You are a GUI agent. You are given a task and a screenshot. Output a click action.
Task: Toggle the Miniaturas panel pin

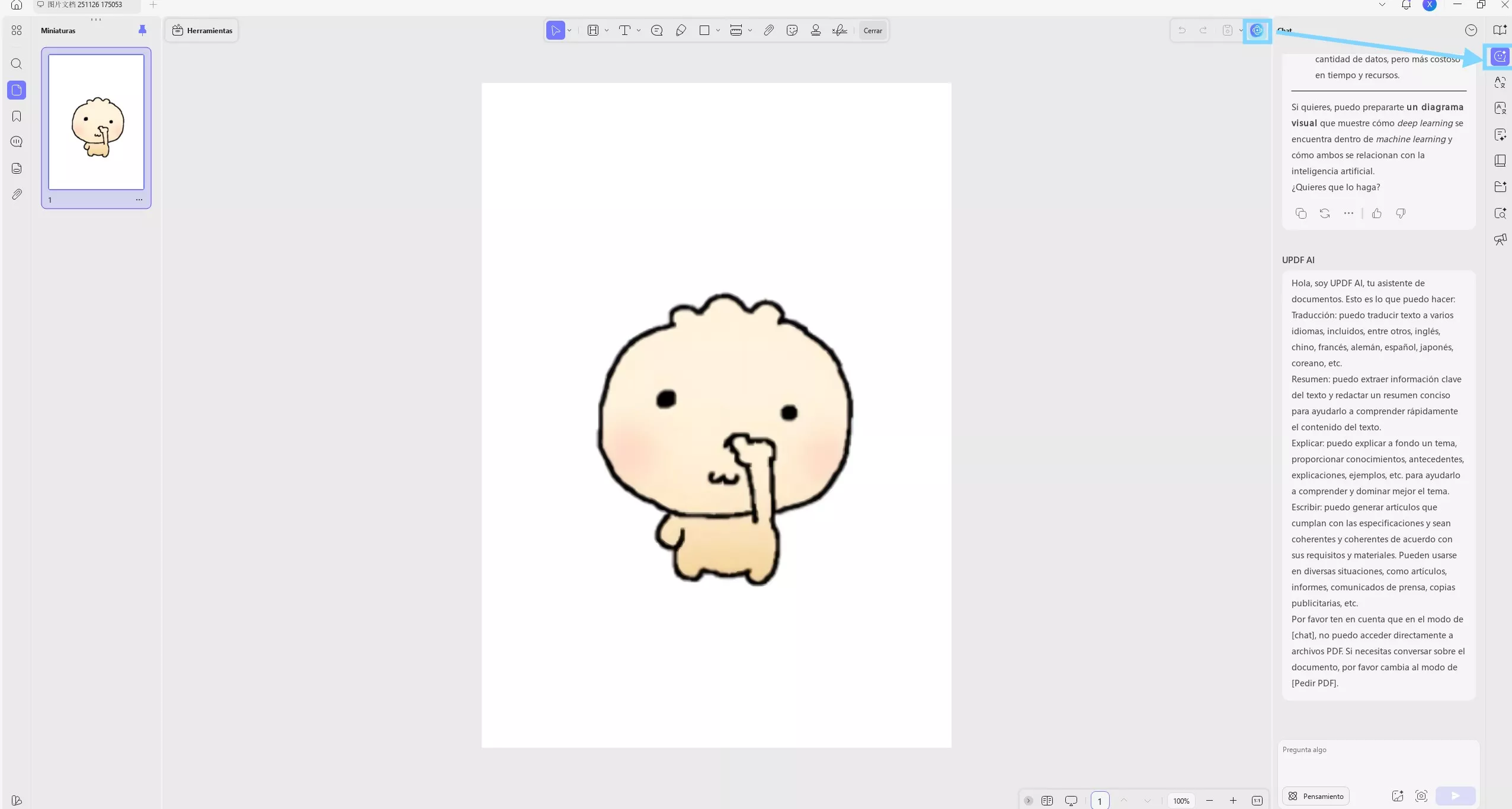tap(142, 30)
